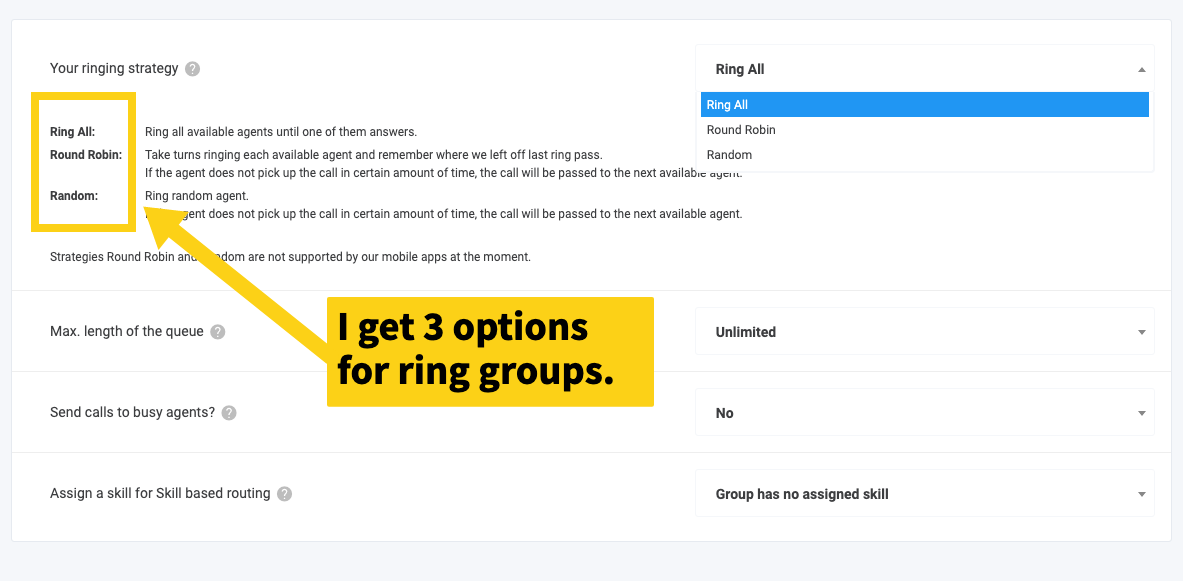Open the No dropdown for busy agents
The height and width of the screenshot is (581, 1183).
point(925,413)
